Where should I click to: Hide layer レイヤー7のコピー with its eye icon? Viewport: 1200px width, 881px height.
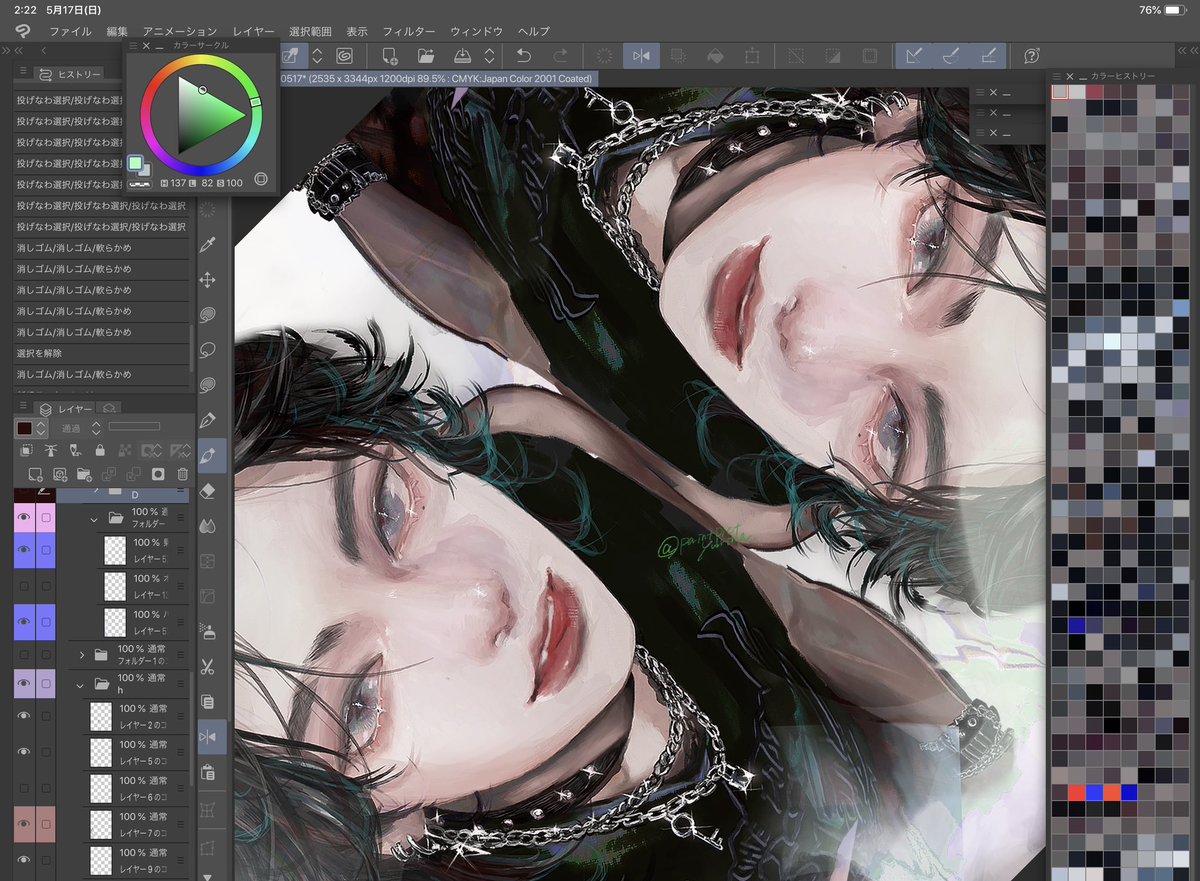tap(23, 824)
